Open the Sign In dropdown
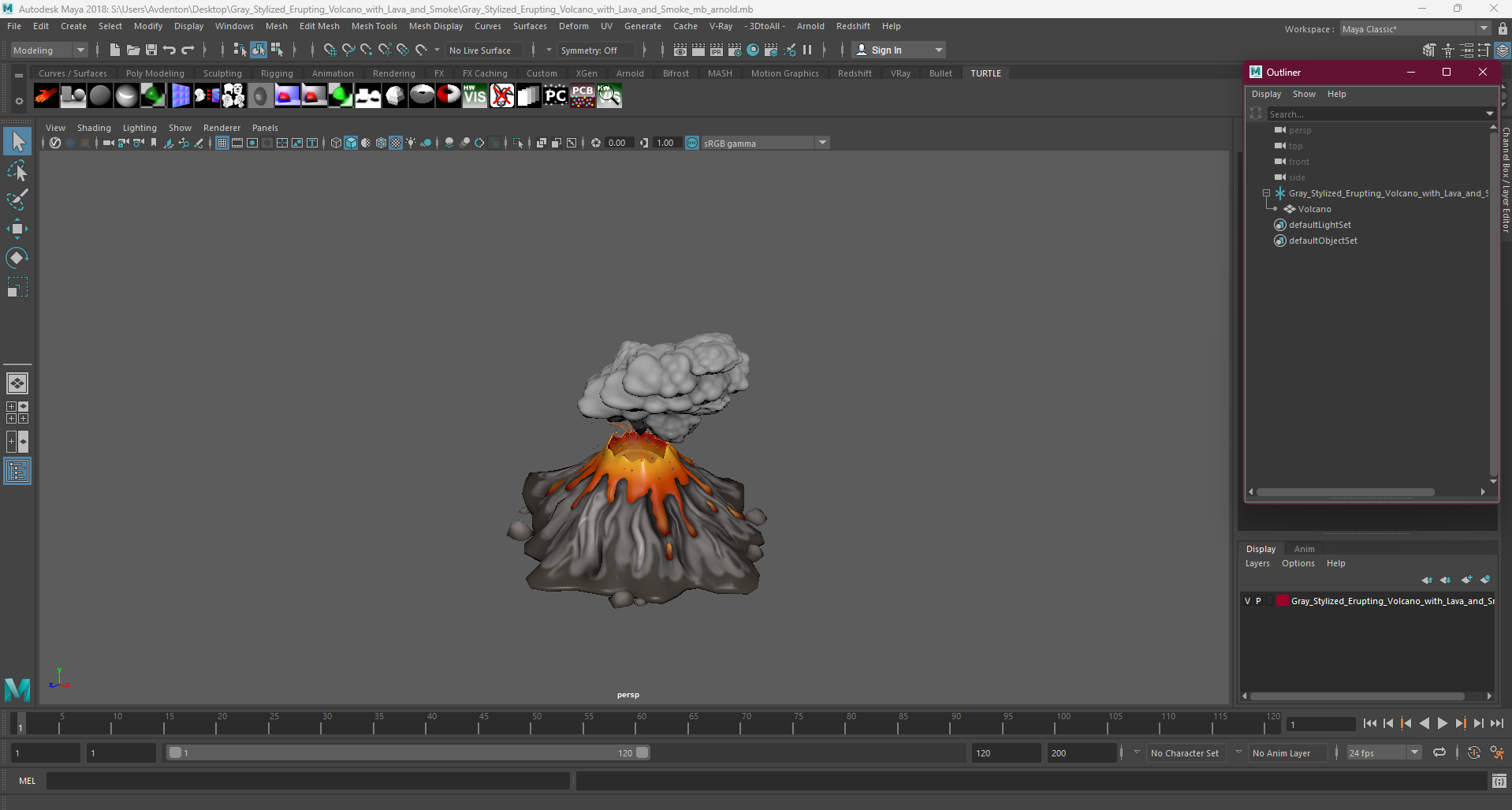Viewport: 1512px width, 810px height. click(899, 50)
